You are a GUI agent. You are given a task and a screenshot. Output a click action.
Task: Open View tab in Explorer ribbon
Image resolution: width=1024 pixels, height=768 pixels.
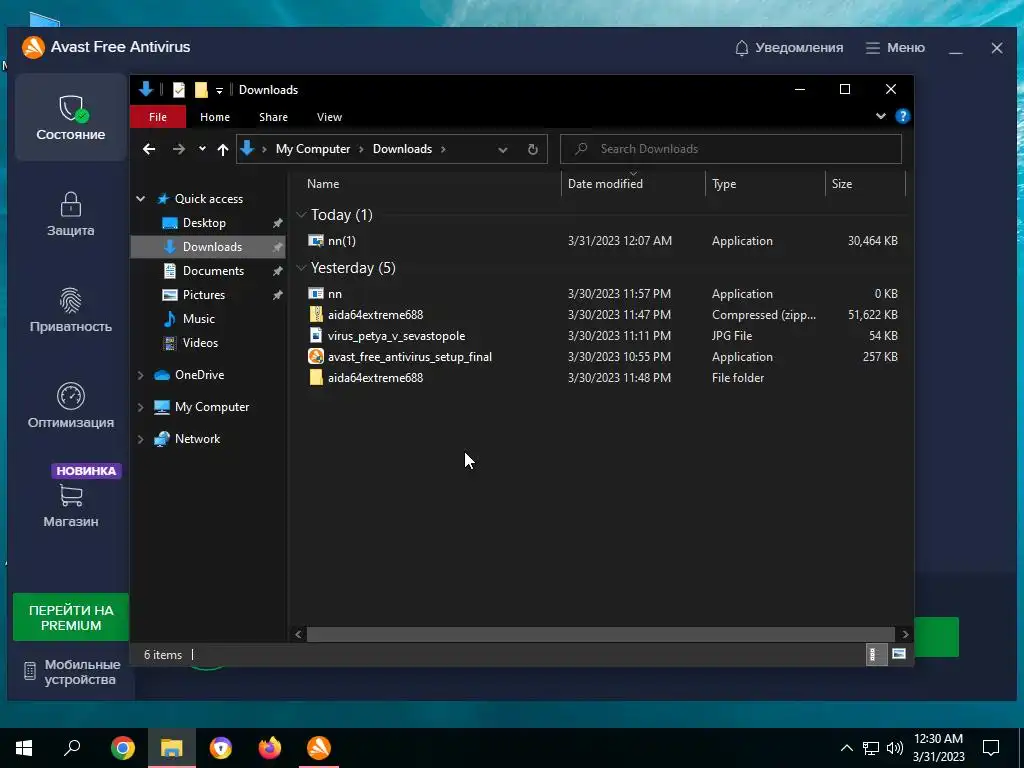pyautogui.click(x=329, y=117)
